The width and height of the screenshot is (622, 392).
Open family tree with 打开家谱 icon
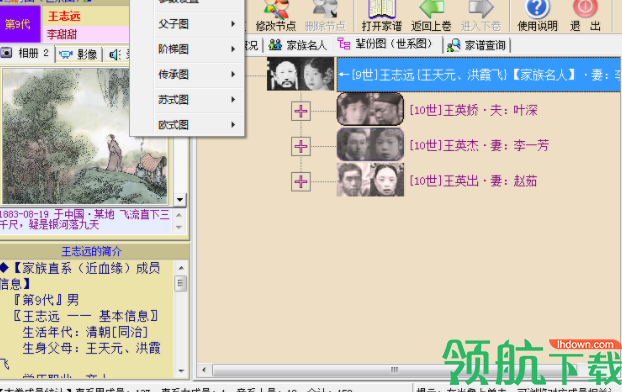pyautogui.click(x=382, y=16)
